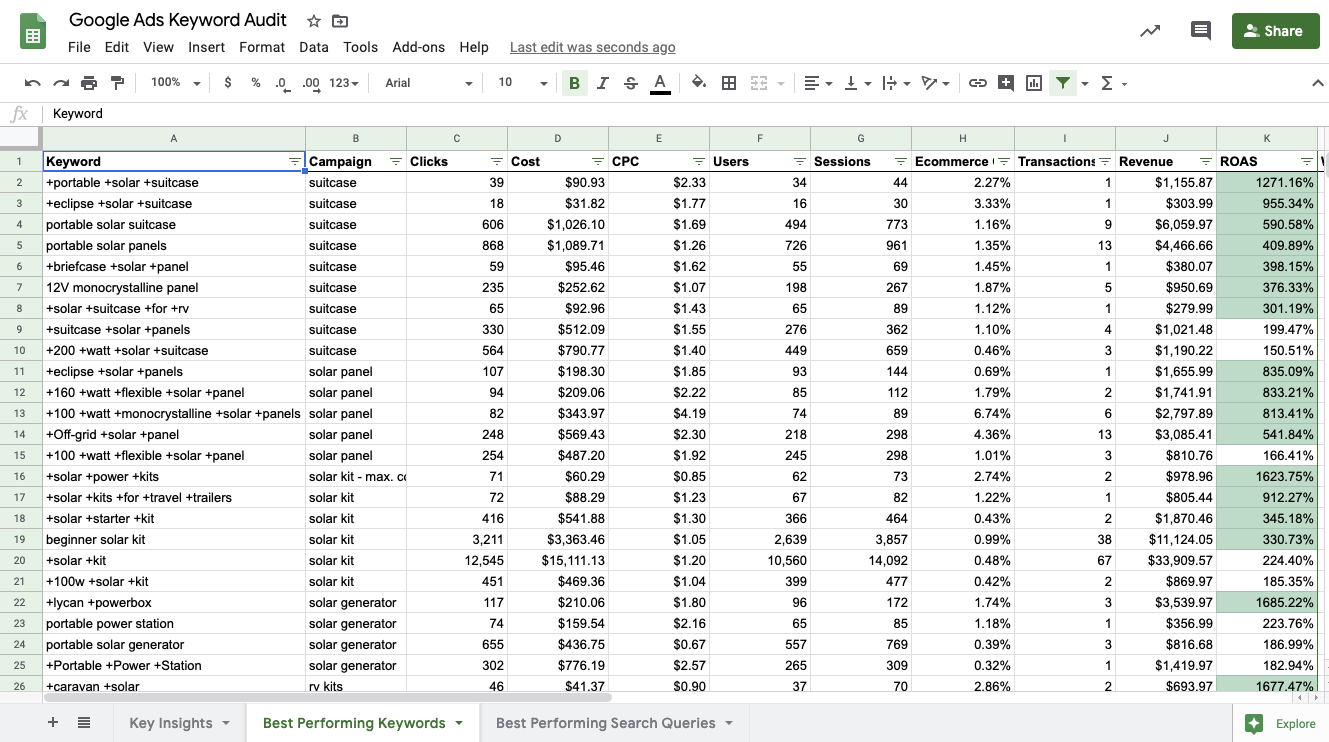Apply strikethrough formatting
This screenshot has width=1329, height=742.
(630, 83)
